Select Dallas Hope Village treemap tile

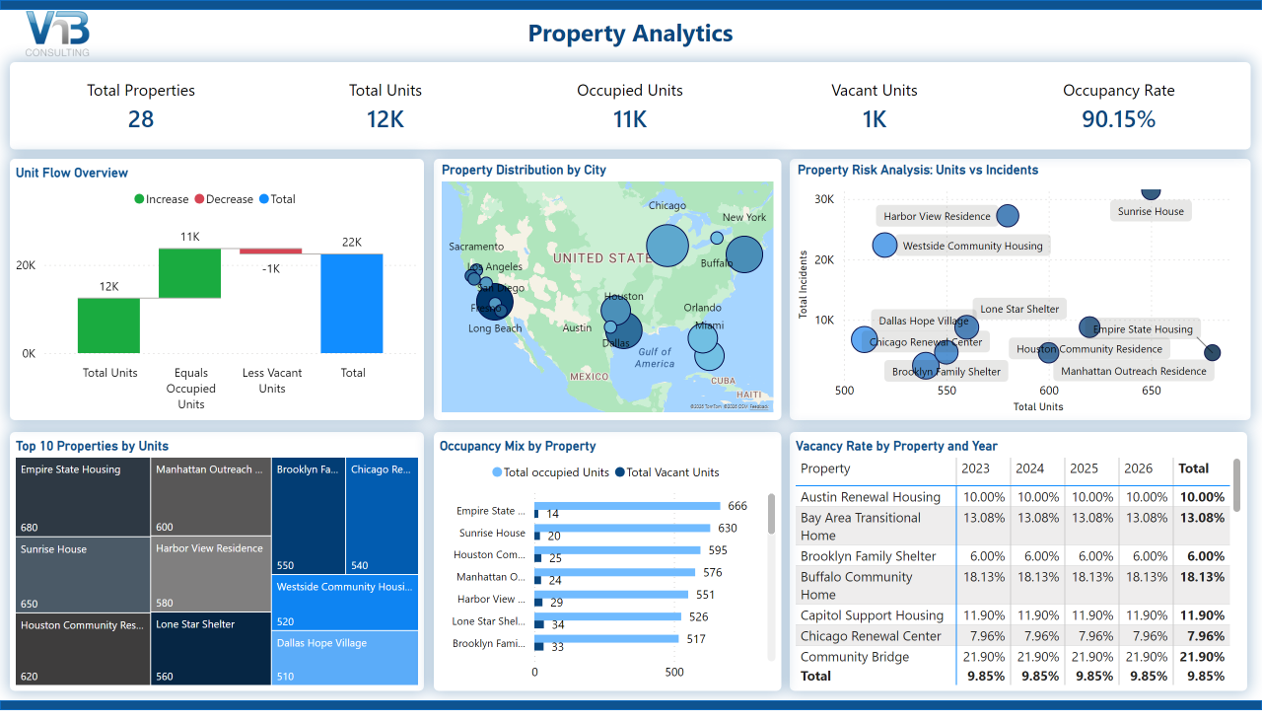click(345, 658)
